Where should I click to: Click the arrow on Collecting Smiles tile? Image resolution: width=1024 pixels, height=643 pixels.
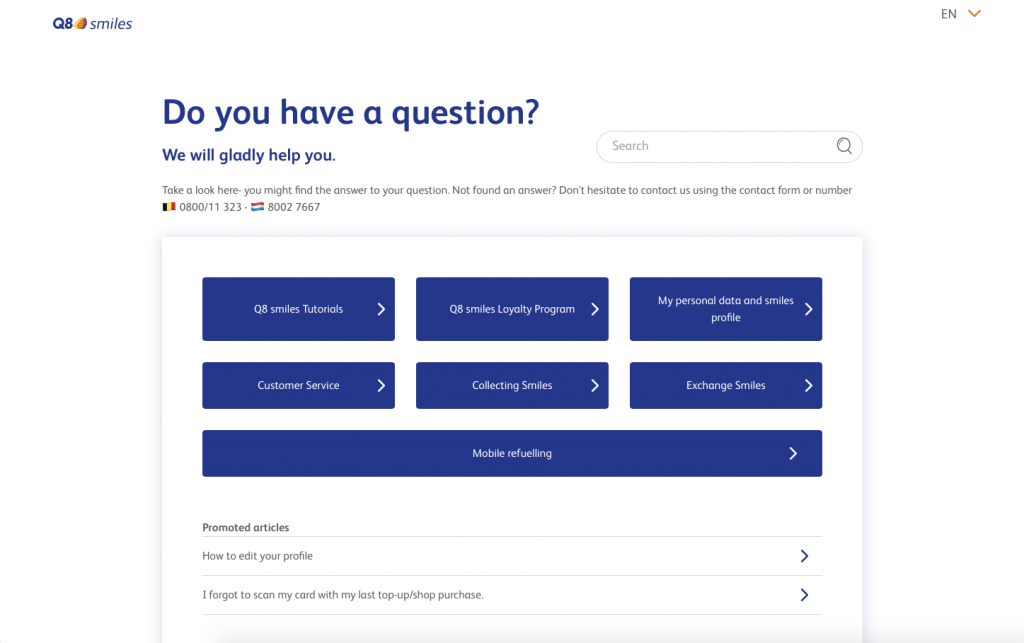click(595, 385)
